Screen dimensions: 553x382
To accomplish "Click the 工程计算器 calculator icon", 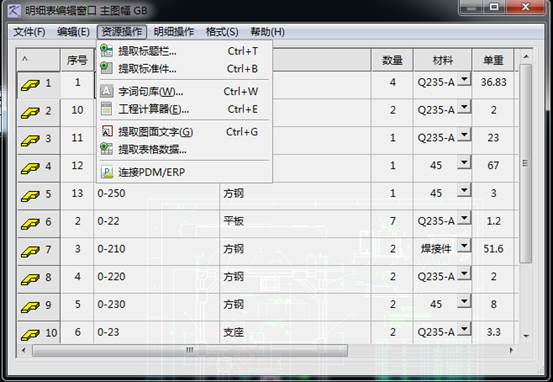I will (x=107, y=109).
